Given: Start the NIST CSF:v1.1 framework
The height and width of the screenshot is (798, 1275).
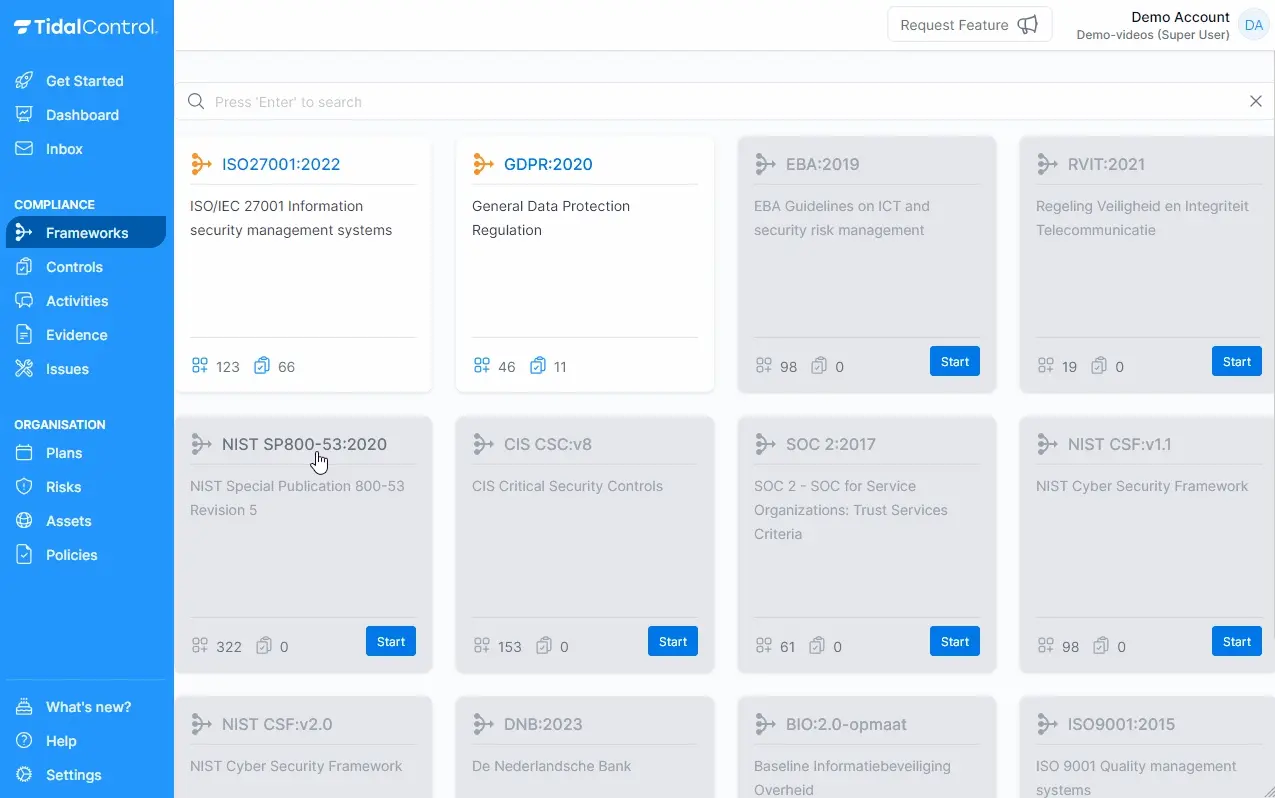Looking at the screenshot, I should (1237, 641).
